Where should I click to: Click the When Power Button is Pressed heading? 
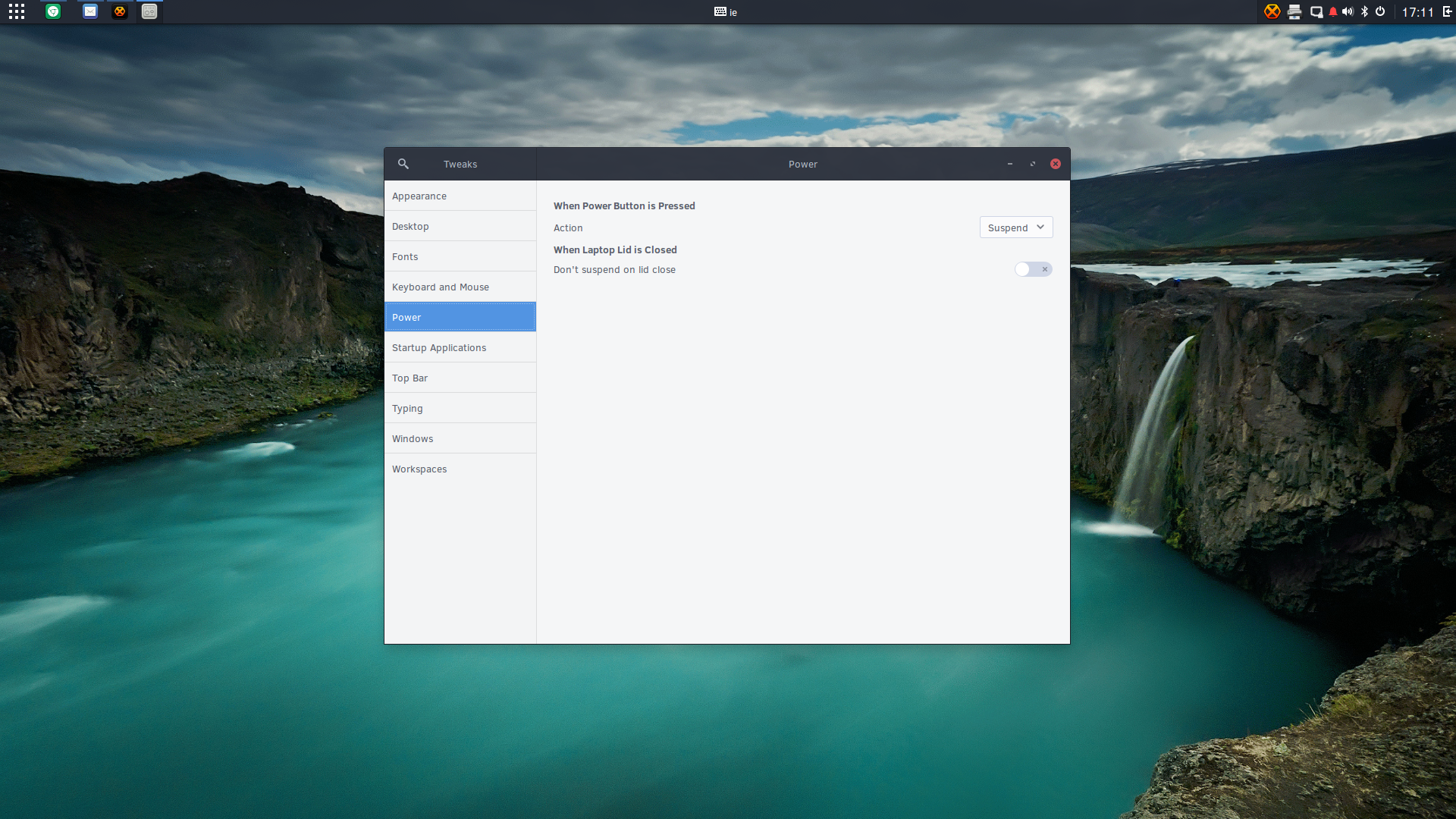(x=624, y=206)
